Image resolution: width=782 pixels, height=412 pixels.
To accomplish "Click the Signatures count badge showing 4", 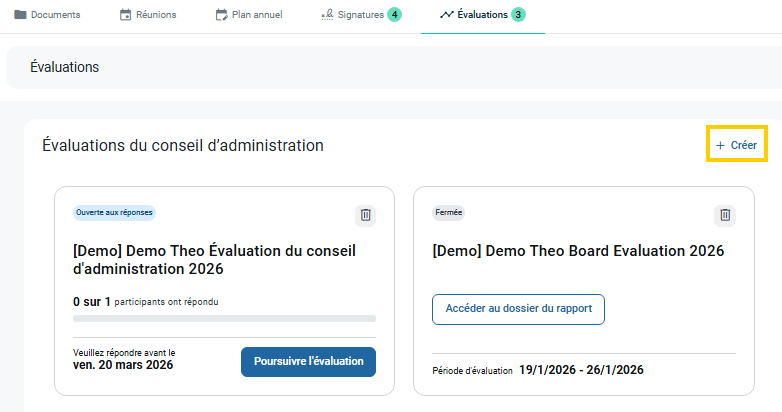I will pyautogui.click(x=395, y=15).
